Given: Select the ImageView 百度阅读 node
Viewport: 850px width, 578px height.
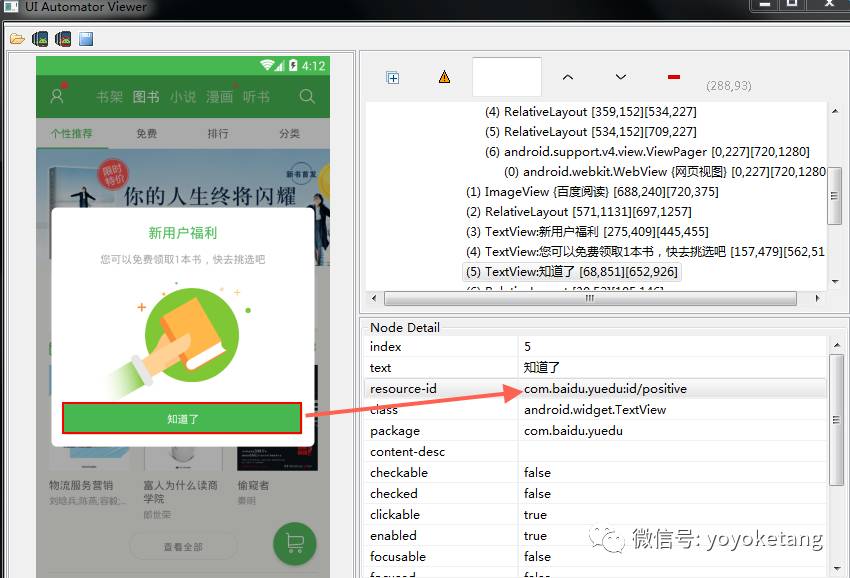Looking at the screenshot, I should click(x=592, y=192).
